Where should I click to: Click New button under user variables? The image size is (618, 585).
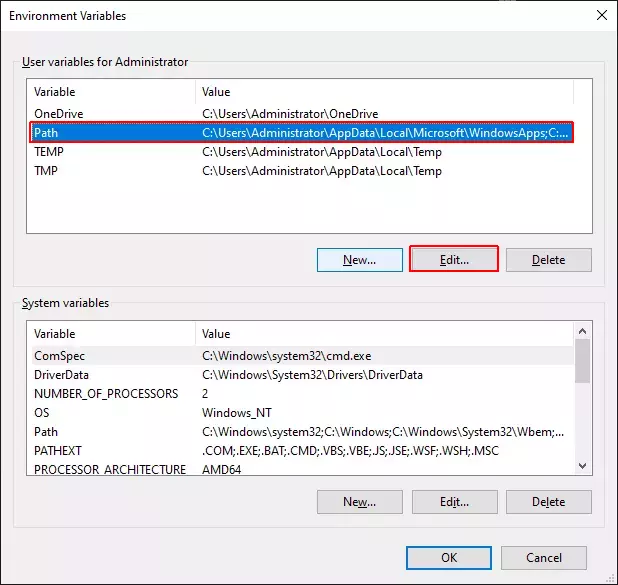coord(359,260)
